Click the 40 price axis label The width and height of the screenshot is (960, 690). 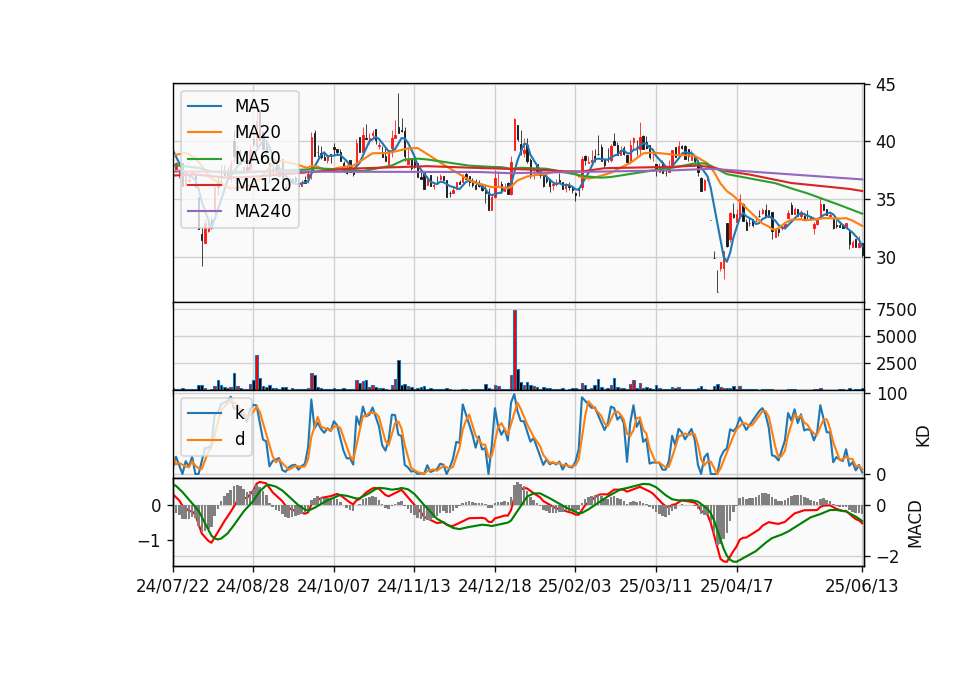click(885, 142)
